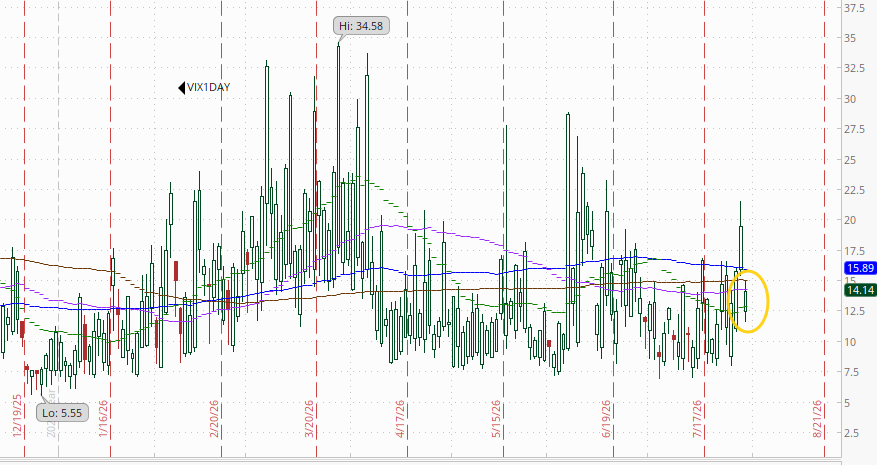
Task: Click the 4/17/26 expiration date marker
Action: 400,419
